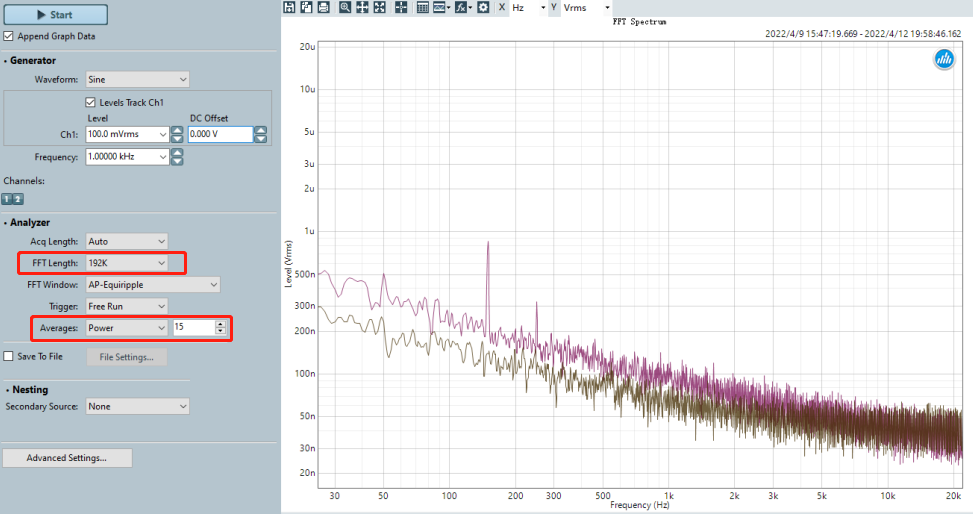Increase Ch1 level with up stepper

coord(177,130)
